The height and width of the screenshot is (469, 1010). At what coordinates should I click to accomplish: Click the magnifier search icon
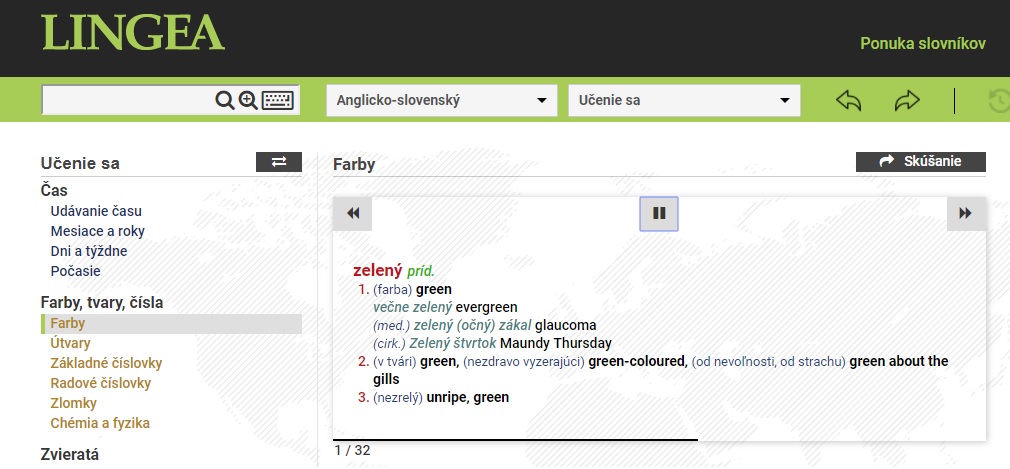tap(224, 100)
